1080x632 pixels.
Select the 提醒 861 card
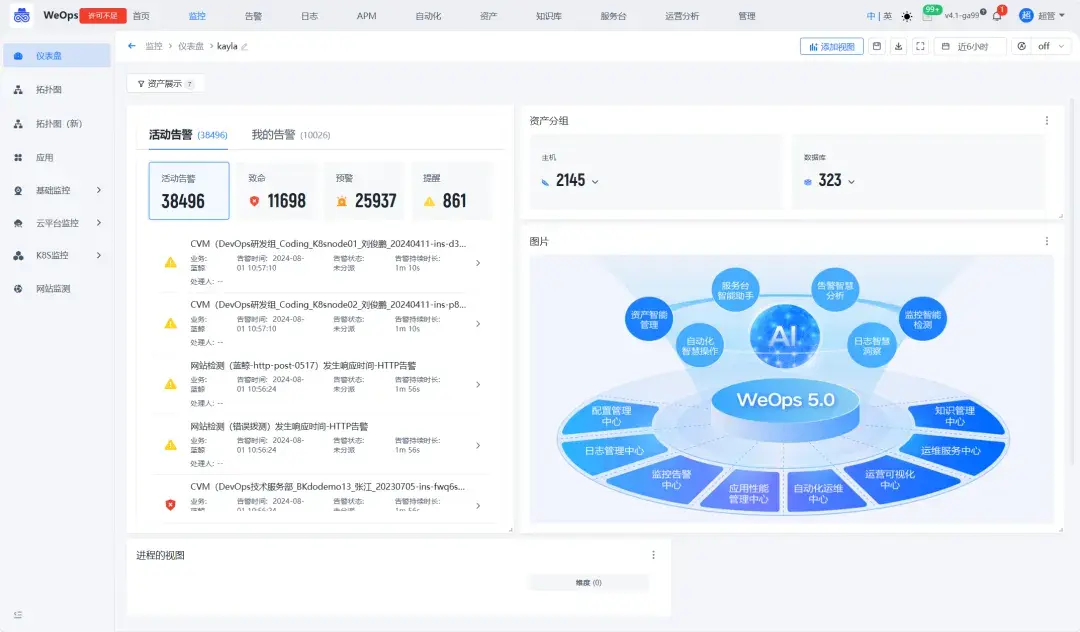(x=451, y=191)
